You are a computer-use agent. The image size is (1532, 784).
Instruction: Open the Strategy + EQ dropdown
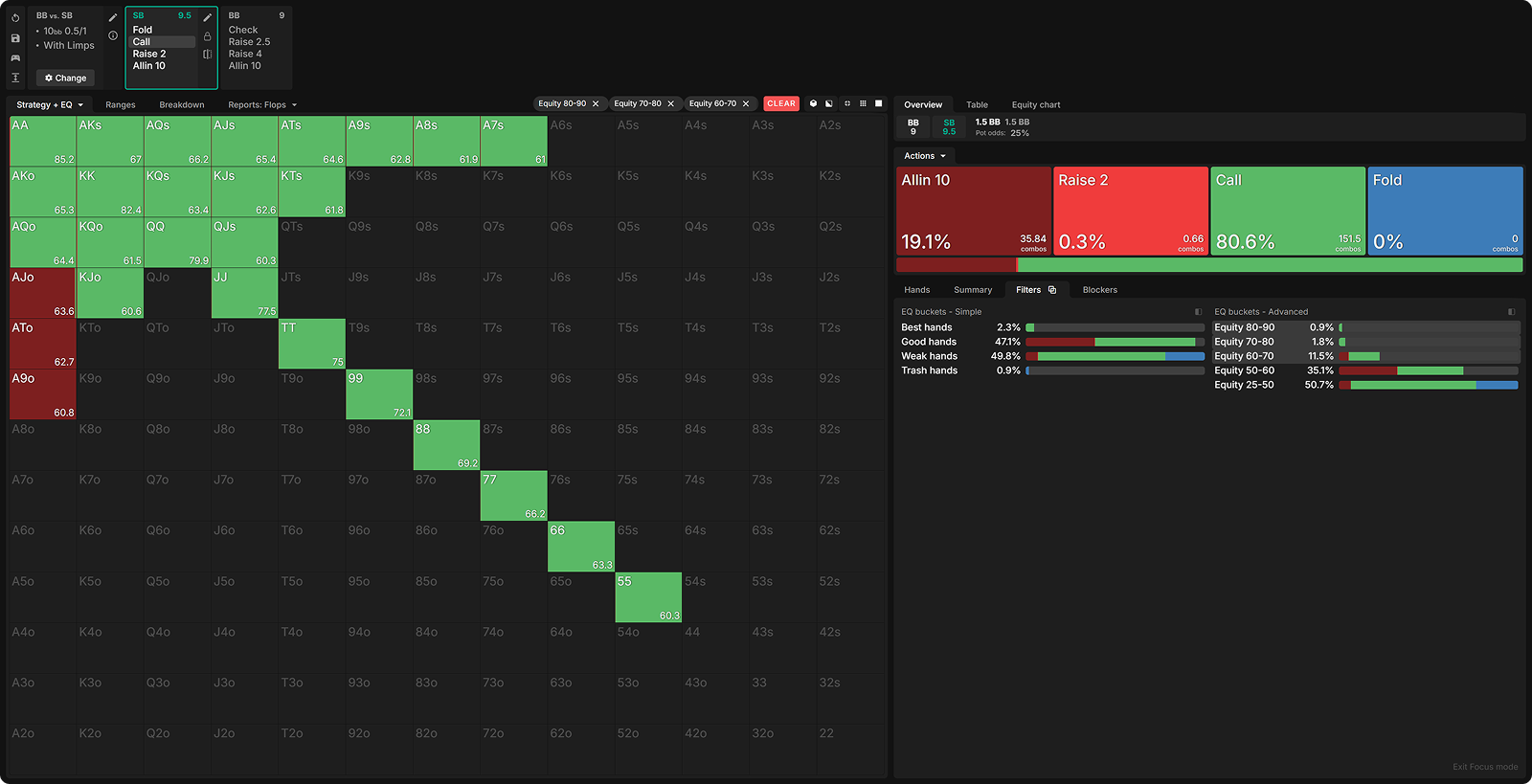(x=50, y=105)
